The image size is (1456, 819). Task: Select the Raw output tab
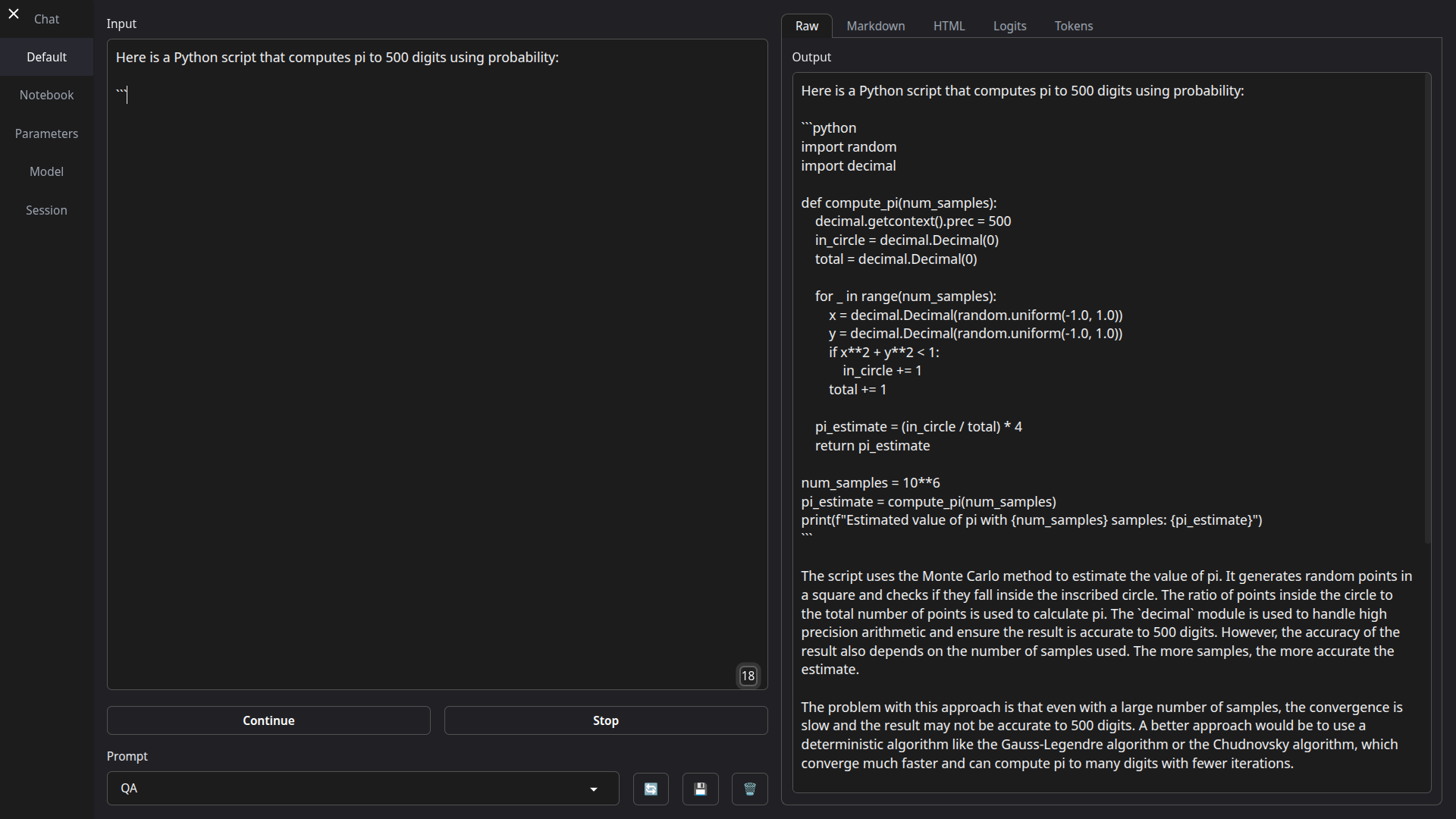coord(806,26)
